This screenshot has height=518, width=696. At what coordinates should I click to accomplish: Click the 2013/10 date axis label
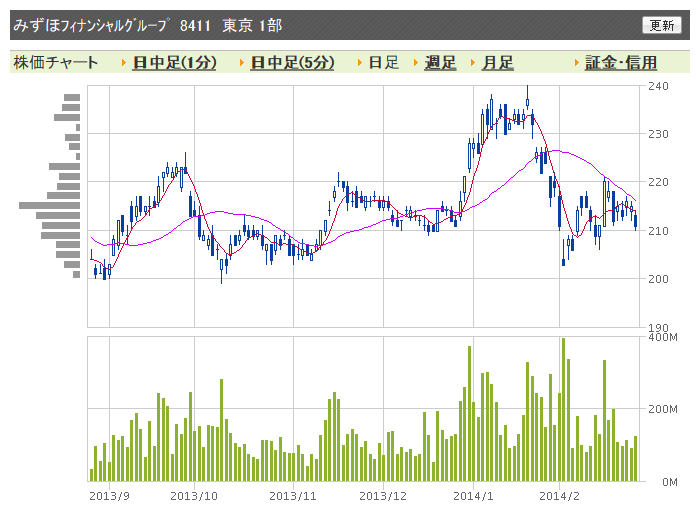click(x=194, y=496)
